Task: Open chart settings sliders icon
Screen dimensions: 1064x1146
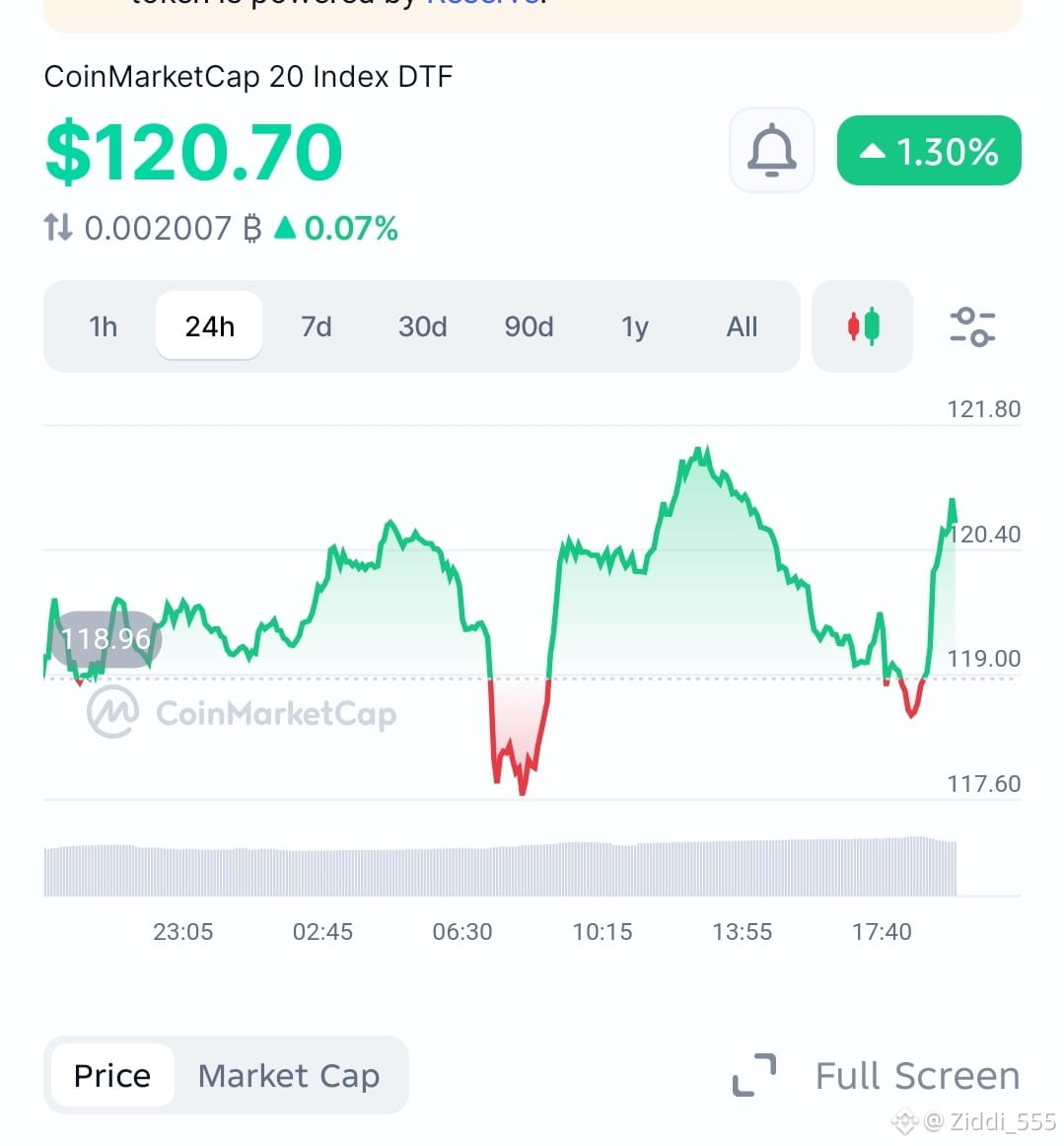Action: [972, 326]
